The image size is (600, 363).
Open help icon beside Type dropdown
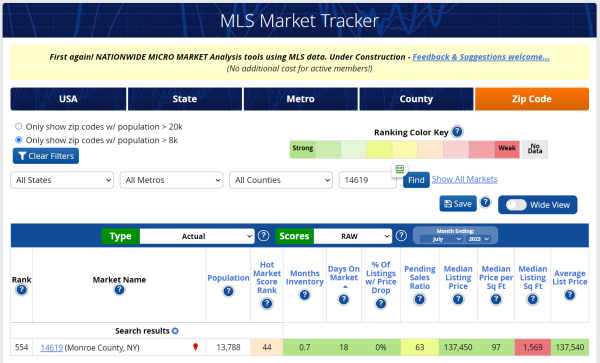[x=263, y=236]
